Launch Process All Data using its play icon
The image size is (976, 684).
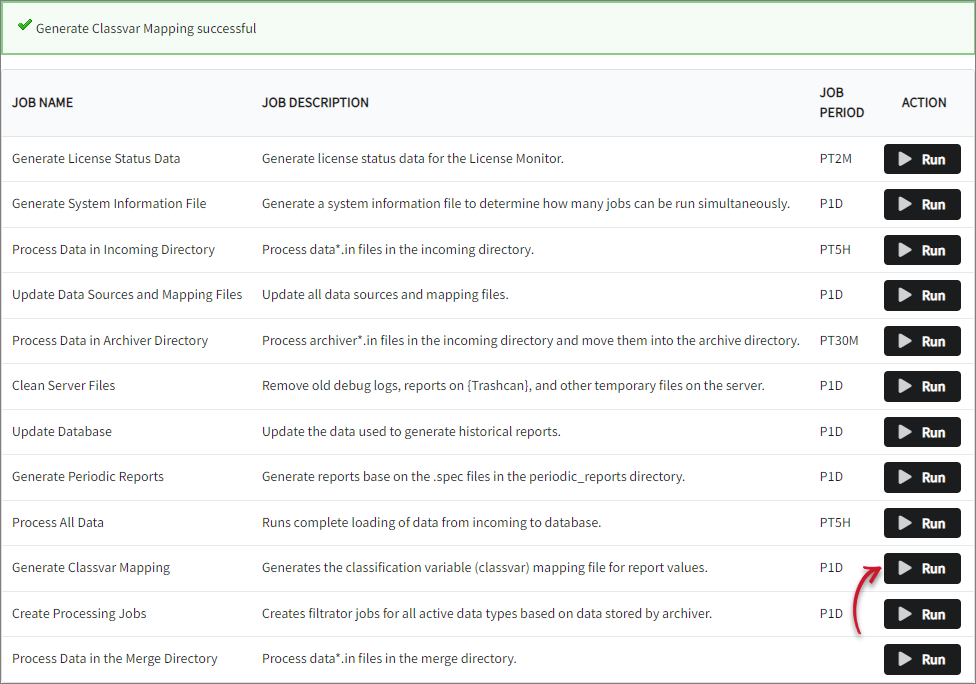905,523
